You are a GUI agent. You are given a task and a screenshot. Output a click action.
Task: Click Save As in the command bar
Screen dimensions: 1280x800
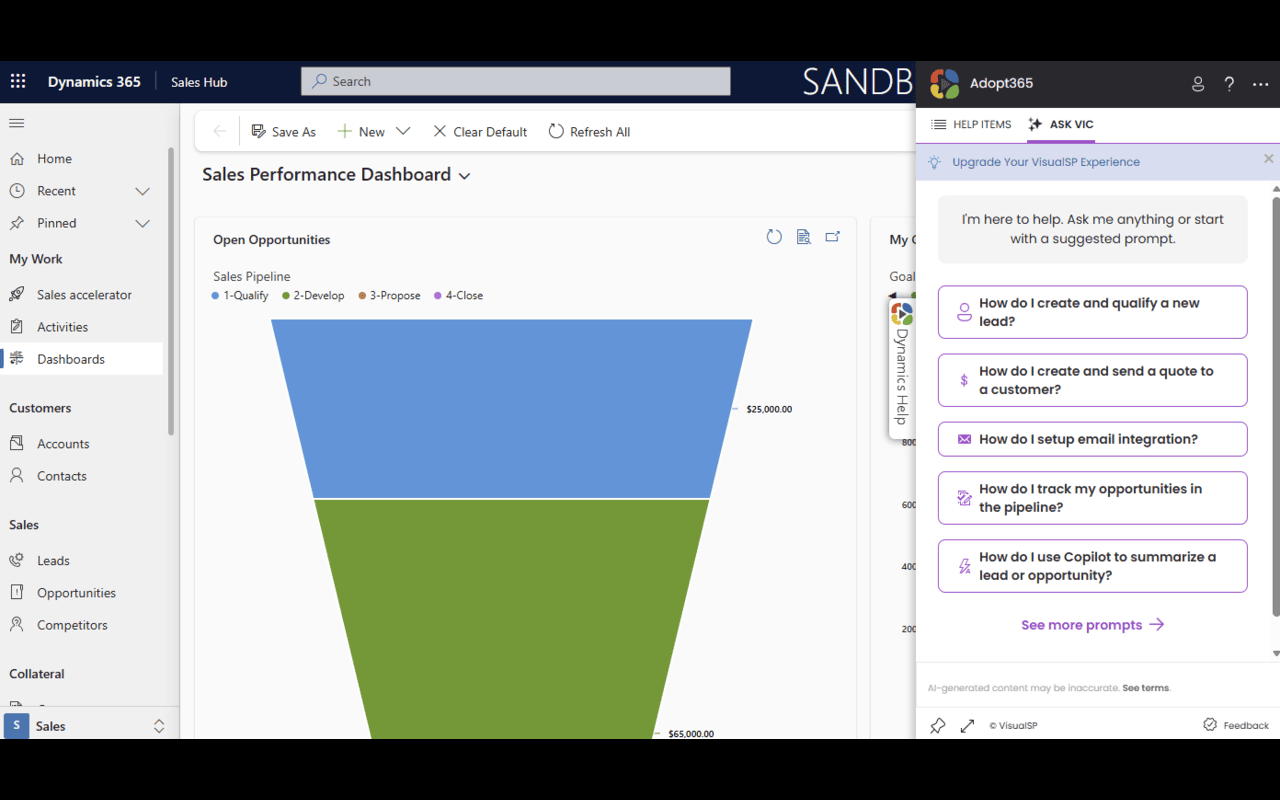[283, 131]
